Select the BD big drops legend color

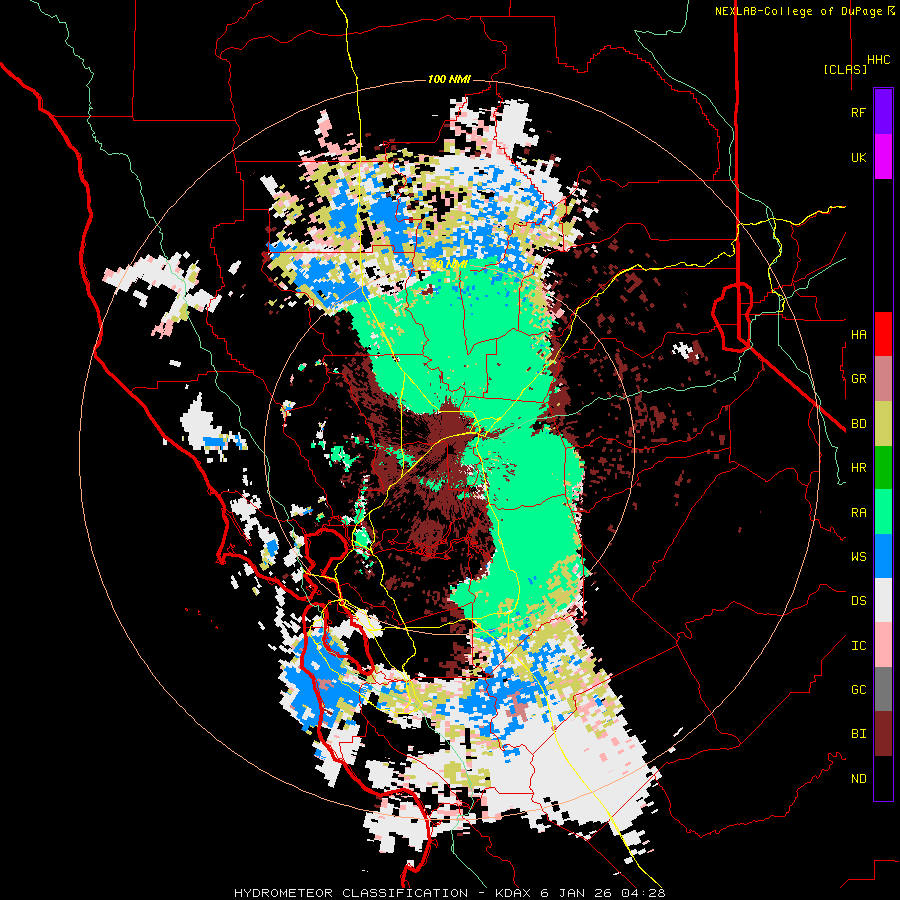[x=883, y=424]
